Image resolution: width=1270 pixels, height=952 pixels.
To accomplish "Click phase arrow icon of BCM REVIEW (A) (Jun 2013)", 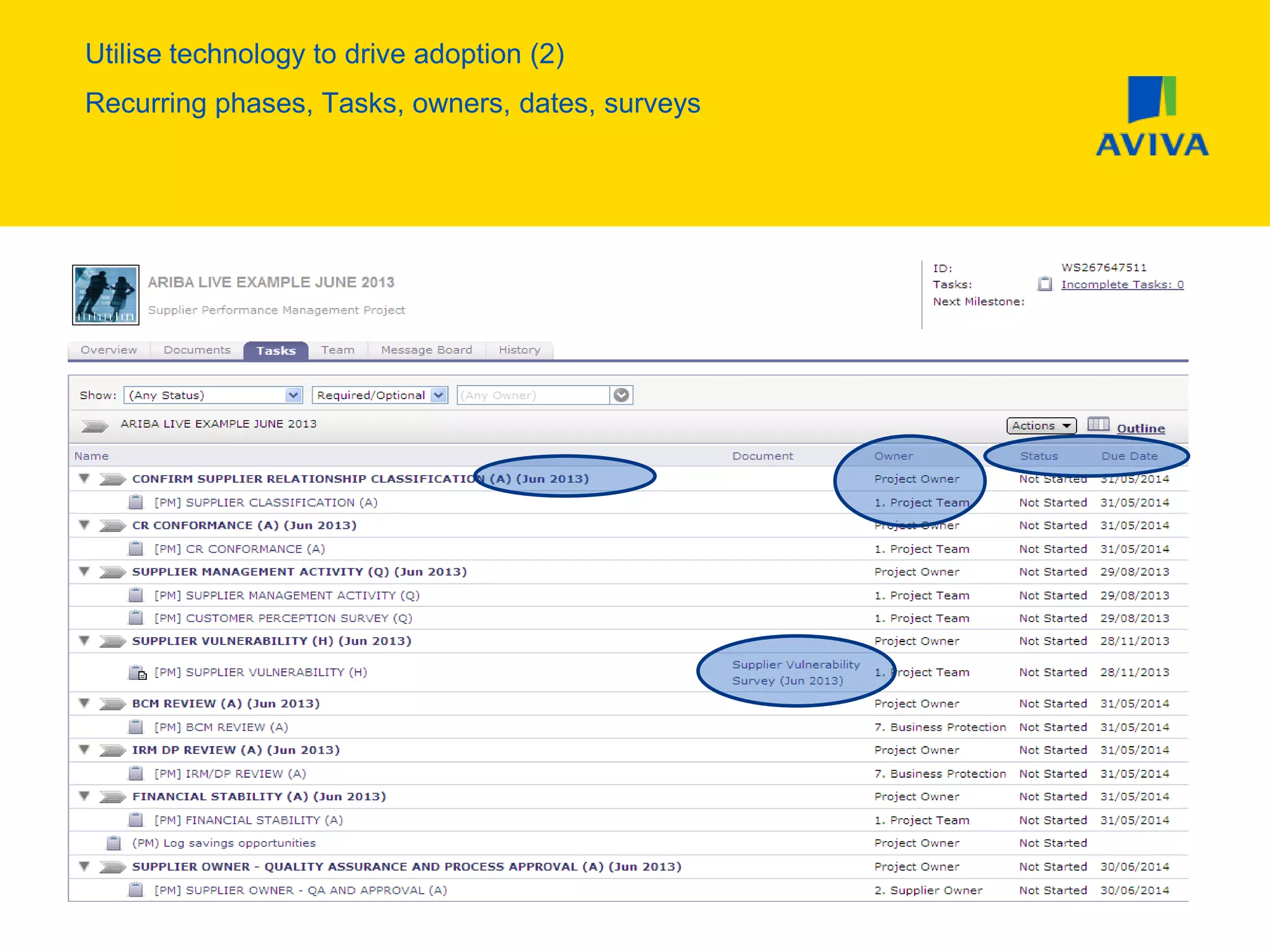I will (x=113, y=704).
